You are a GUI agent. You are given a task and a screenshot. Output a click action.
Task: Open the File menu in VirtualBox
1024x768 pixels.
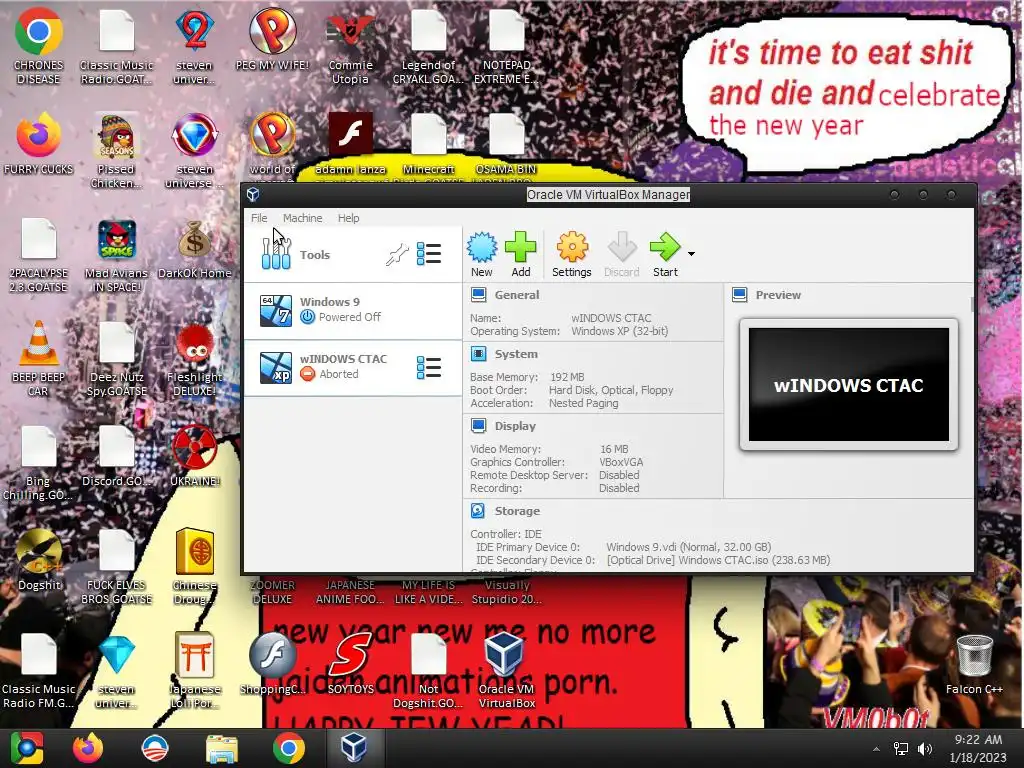click(x=259, y=218)
